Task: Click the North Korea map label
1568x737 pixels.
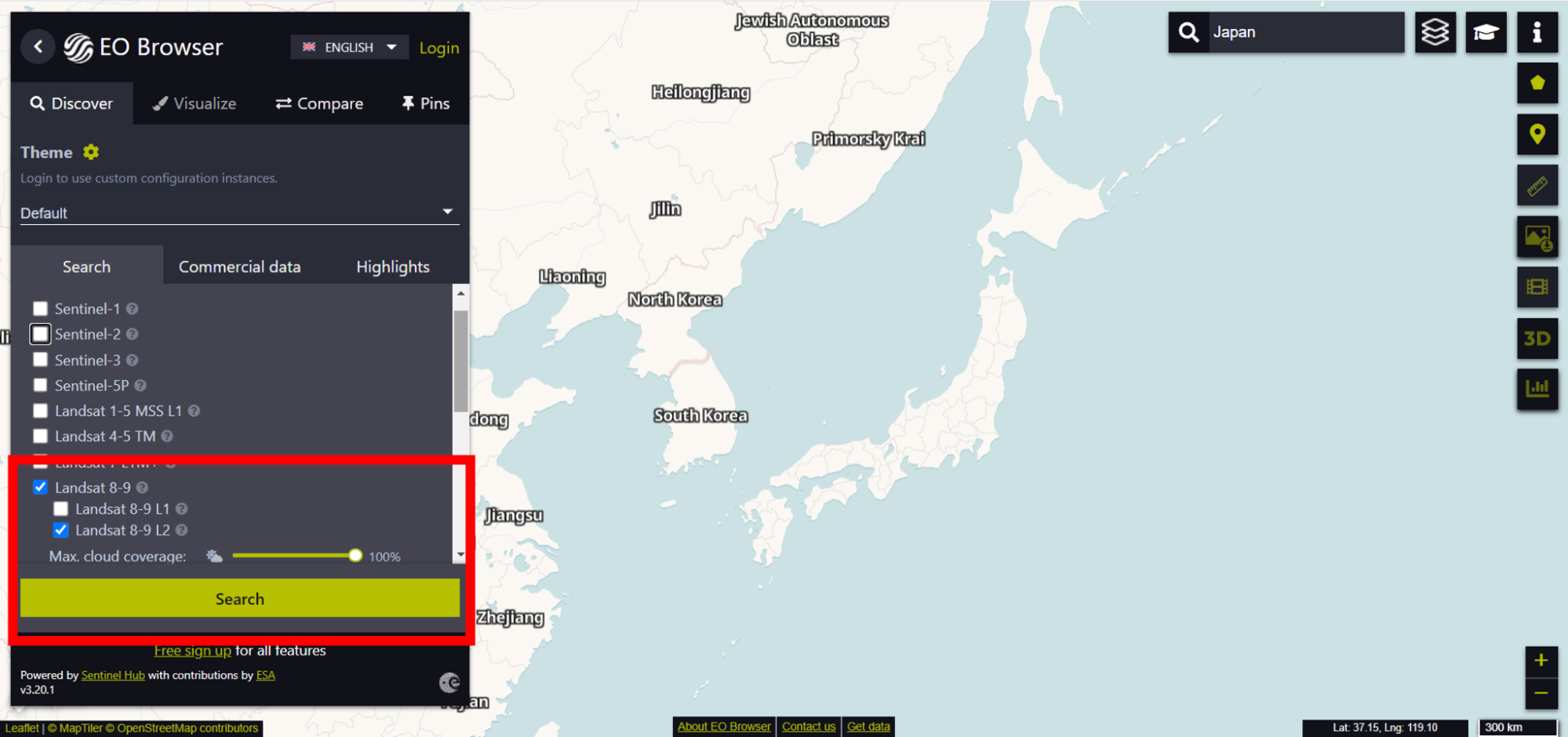Action: (x=675, y=300)
